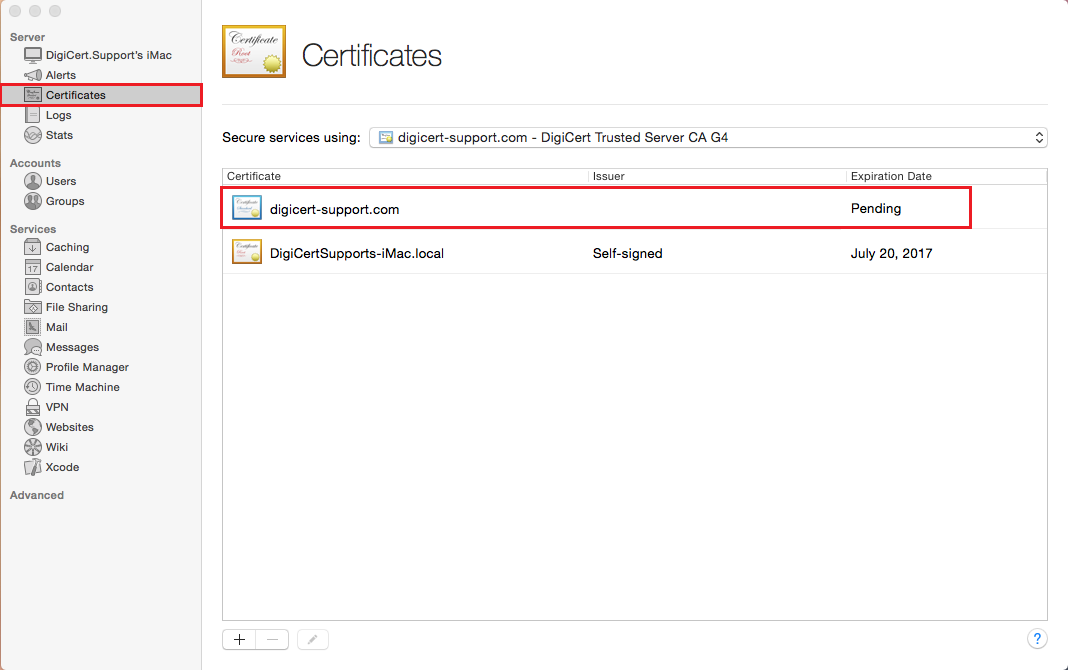
Task: Select Users under Accounts
Action: (x=60, y=181)
